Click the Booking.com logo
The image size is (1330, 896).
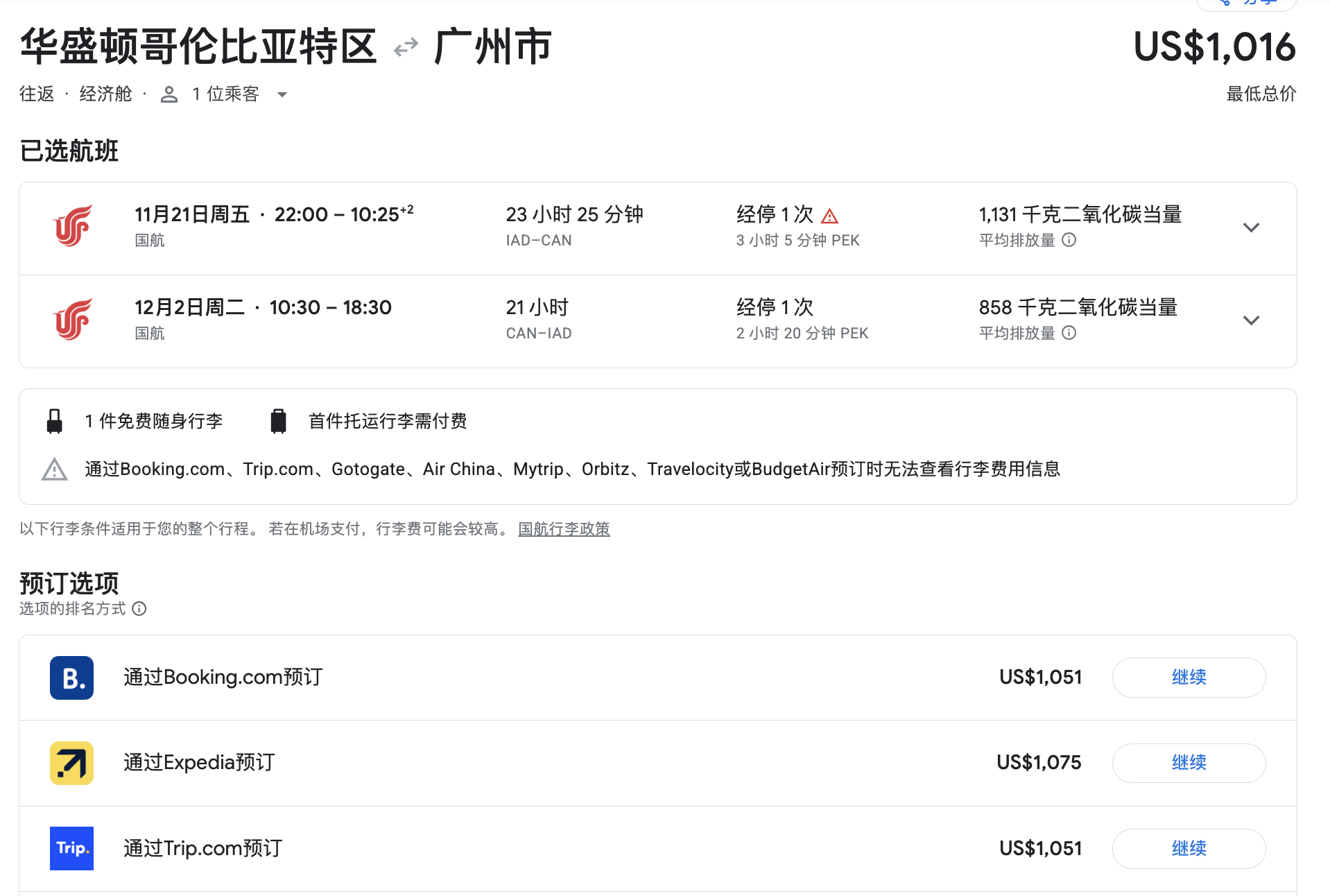tap(71, 678)
